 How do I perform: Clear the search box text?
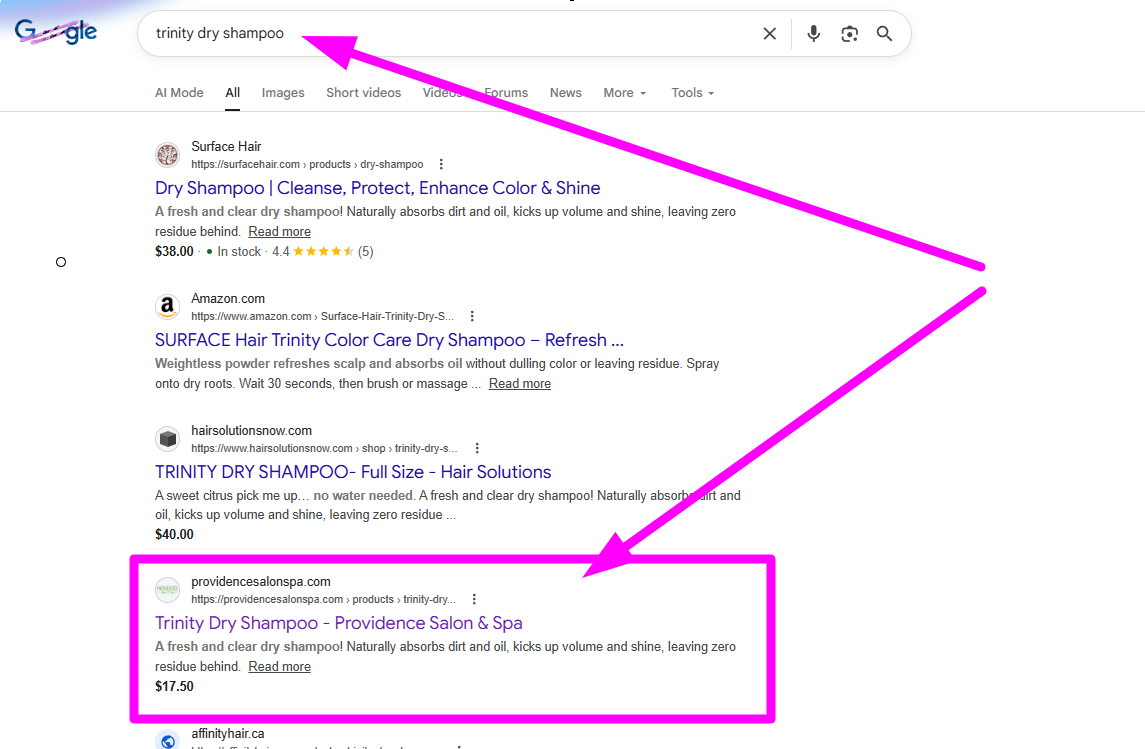(x=769, y=34)
